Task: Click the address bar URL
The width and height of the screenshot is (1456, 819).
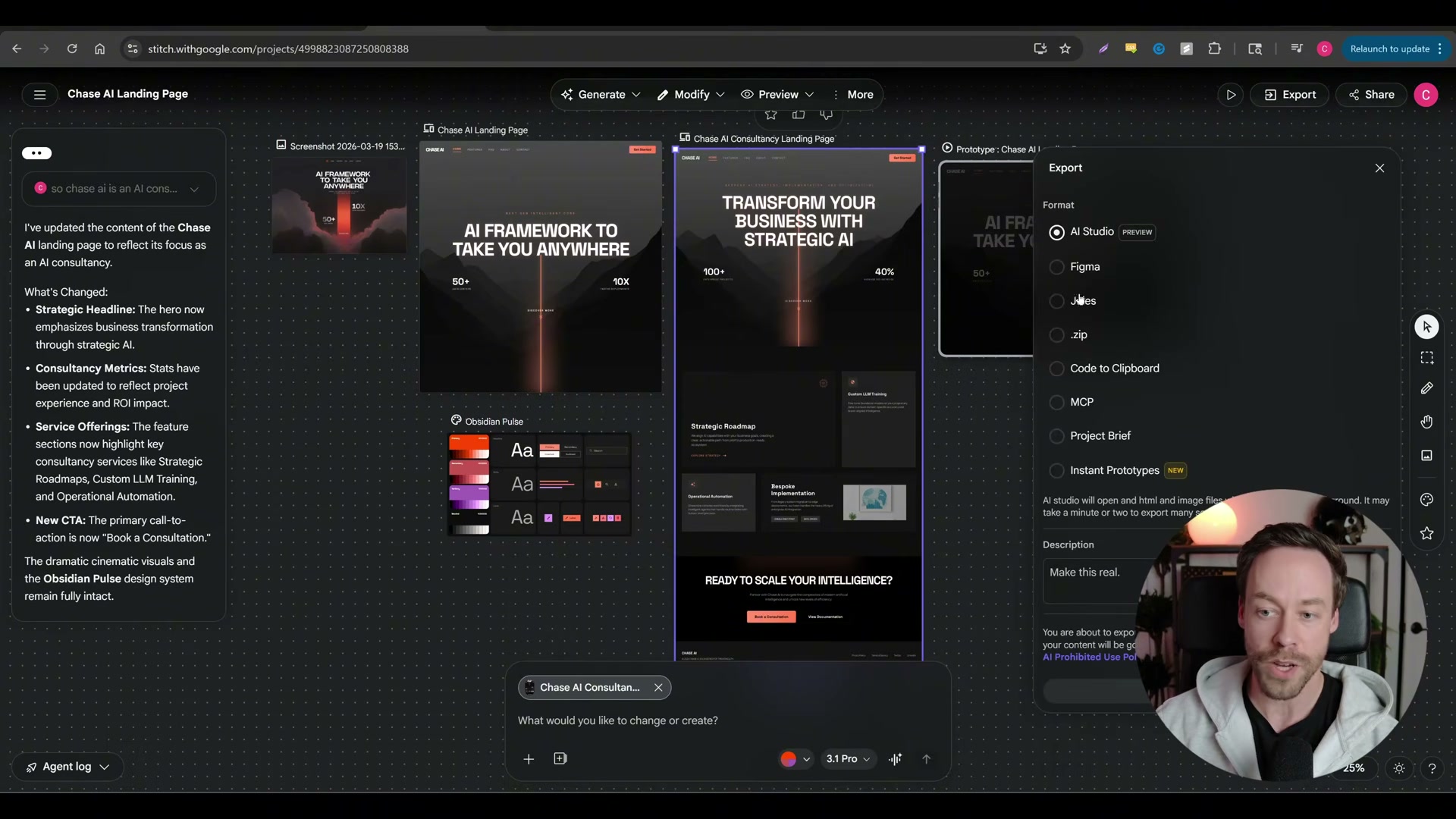Action: tap(278, 49)
